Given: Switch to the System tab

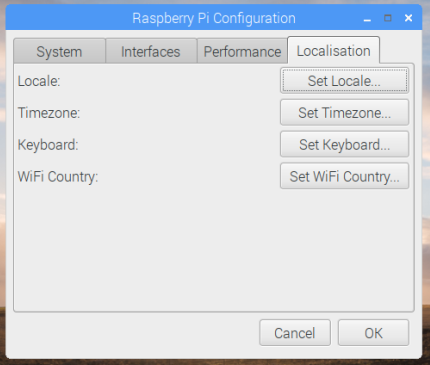Looking at the screenshot, I should (60, 51).
